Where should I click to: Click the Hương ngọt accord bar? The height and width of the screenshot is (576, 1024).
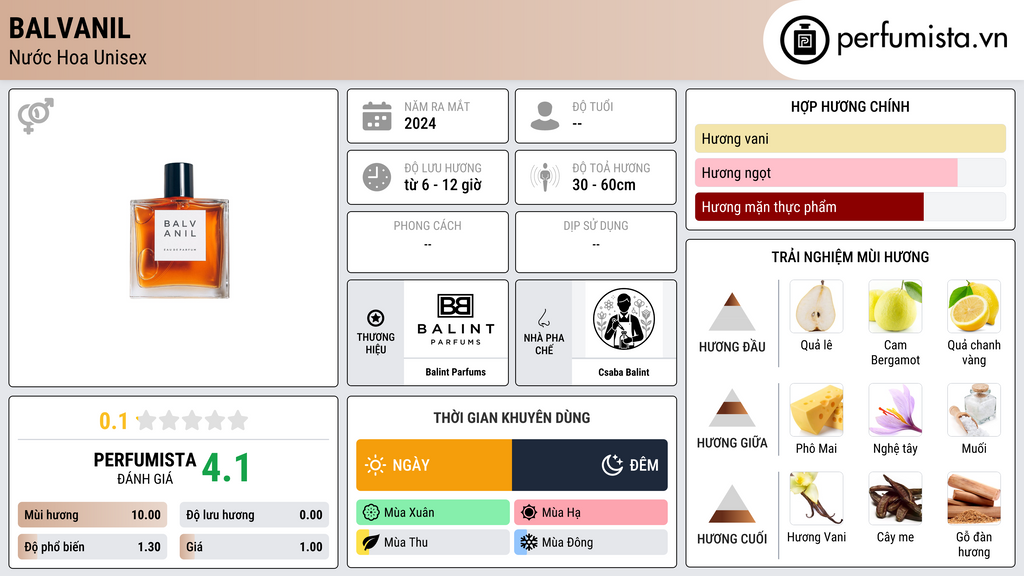[850, 172]
